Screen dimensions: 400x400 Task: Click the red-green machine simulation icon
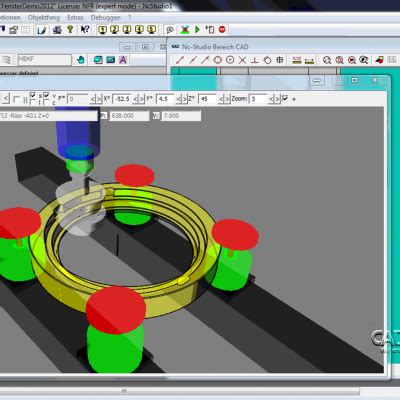185,30
